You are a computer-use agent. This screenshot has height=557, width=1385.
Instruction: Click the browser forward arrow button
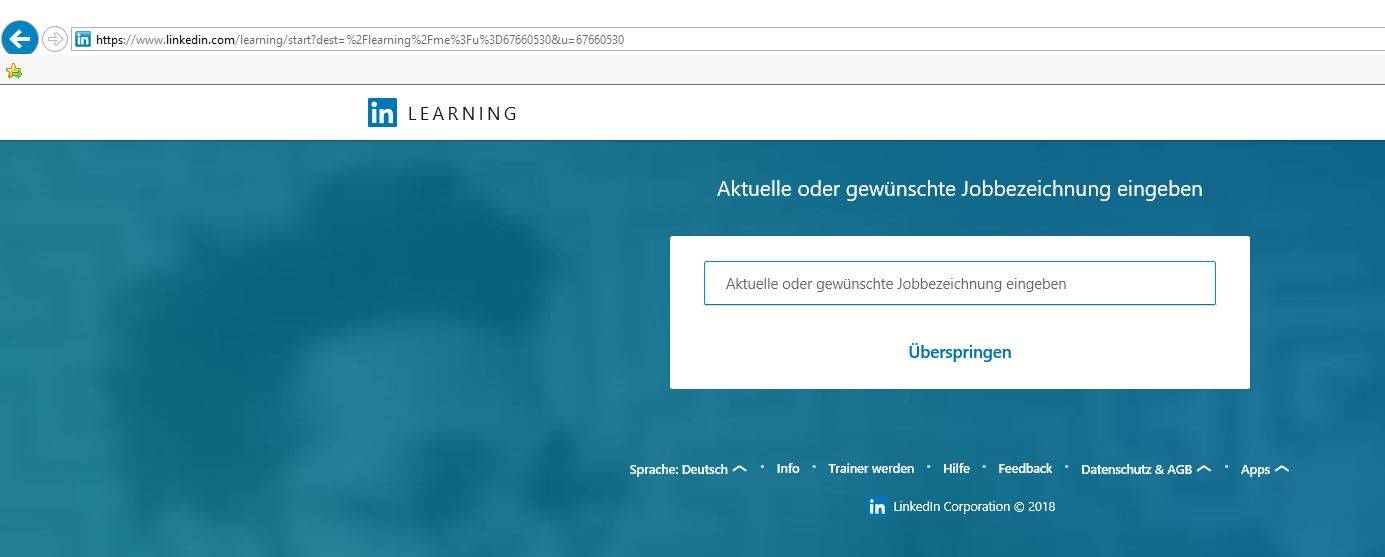tap(55, 39)
